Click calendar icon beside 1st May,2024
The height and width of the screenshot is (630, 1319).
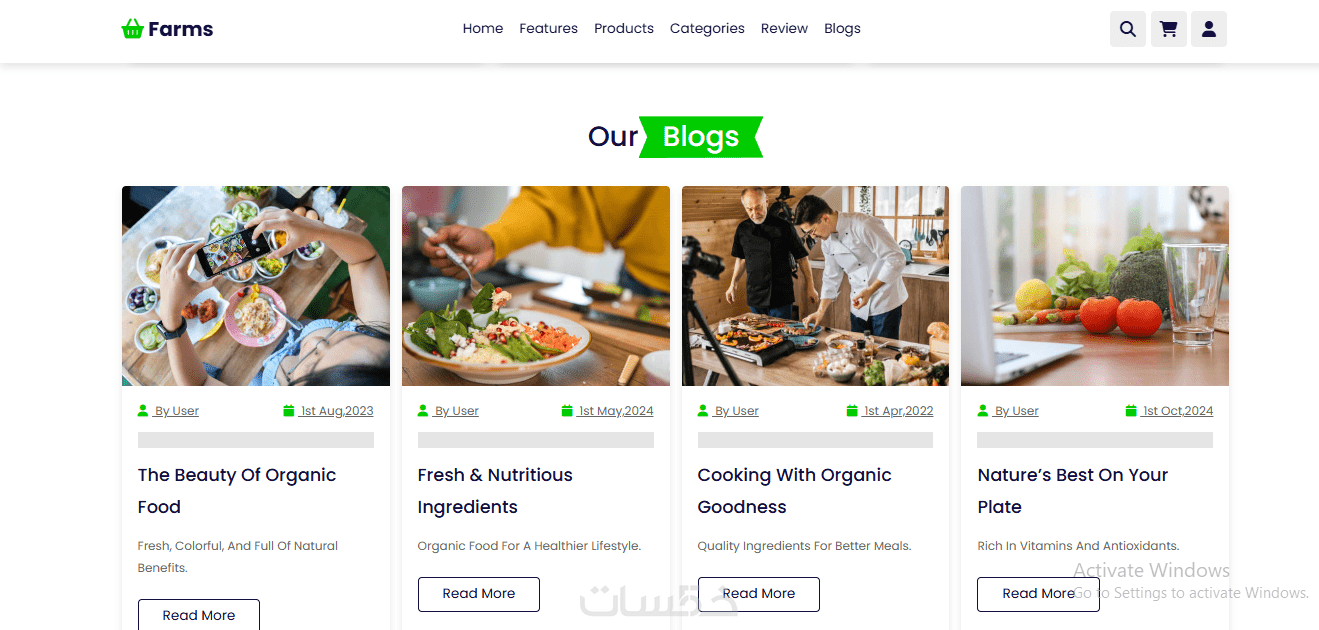[x=567, y=411]
